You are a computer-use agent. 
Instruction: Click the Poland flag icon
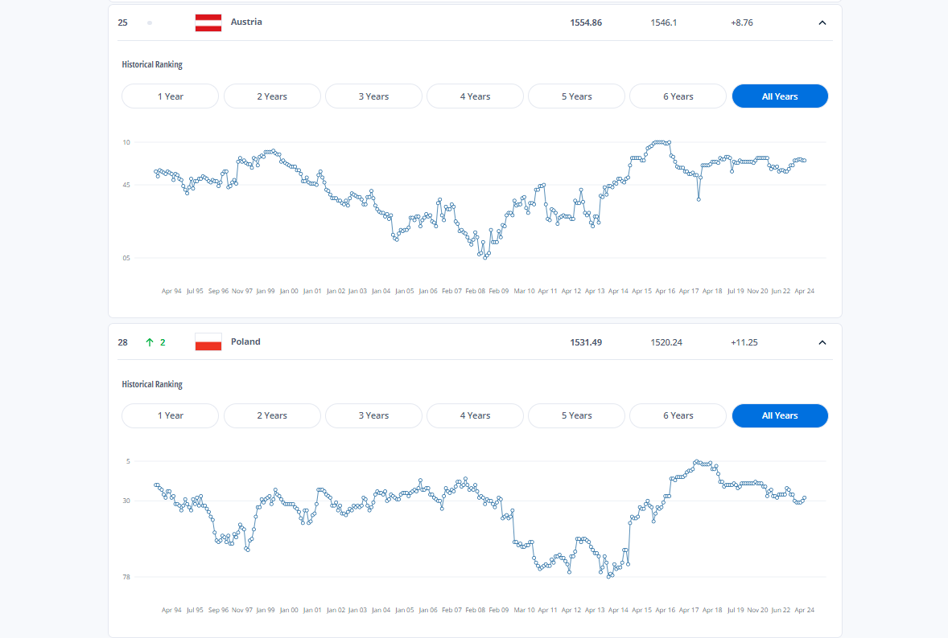(x=208, y=342)
